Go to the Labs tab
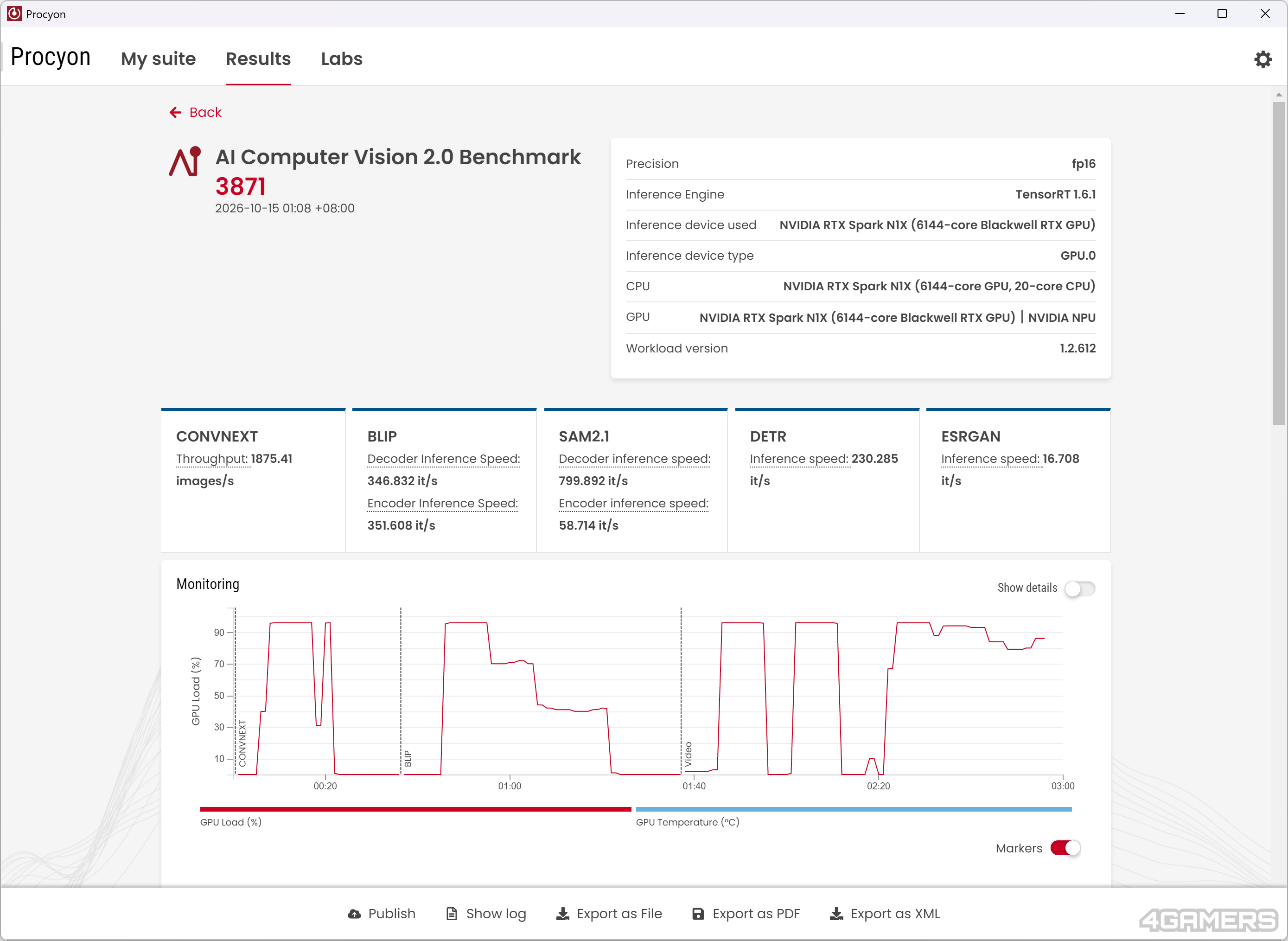 (342, 59)
